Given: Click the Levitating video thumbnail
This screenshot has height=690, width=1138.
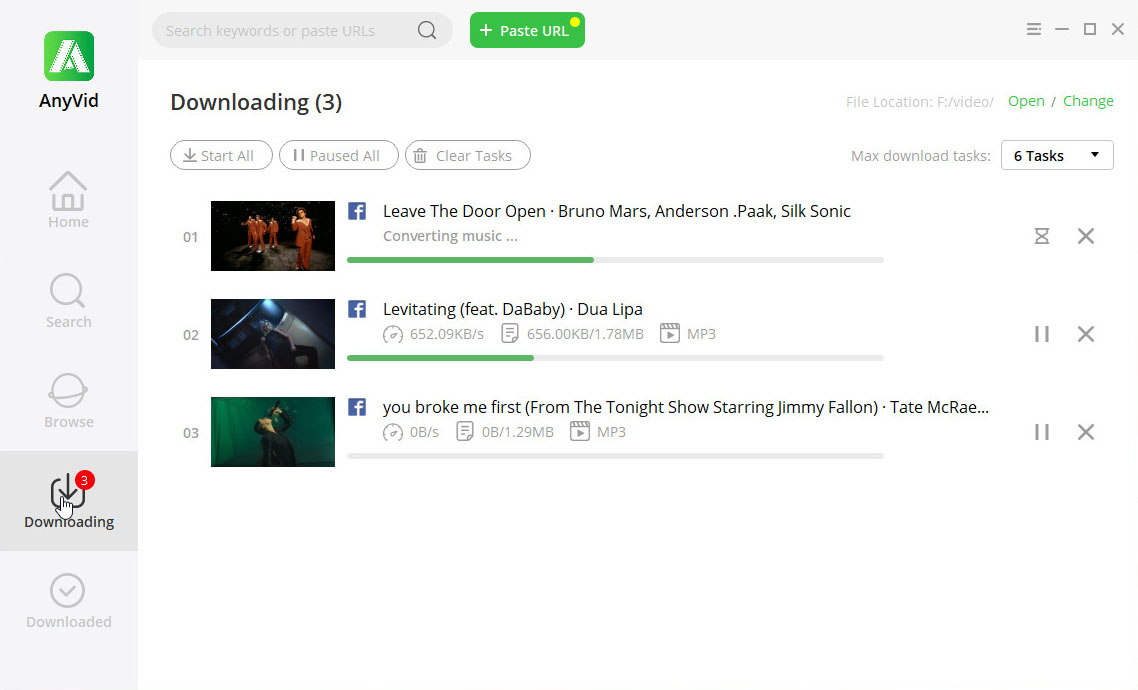Looking at the screenshot, I should (273, 334).
